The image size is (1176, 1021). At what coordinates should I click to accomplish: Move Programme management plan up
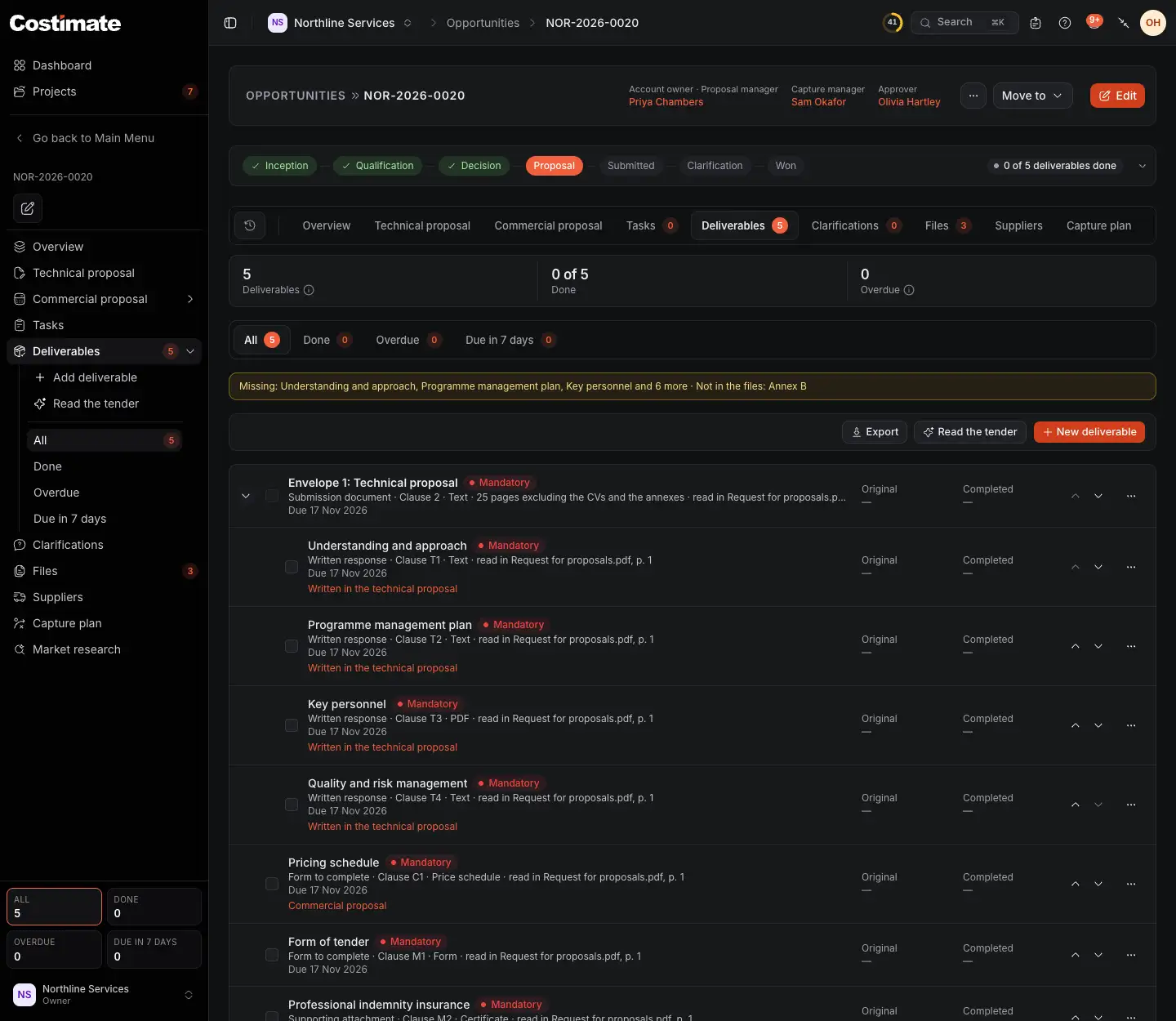pyautogui.click(x=1076, y=646)
